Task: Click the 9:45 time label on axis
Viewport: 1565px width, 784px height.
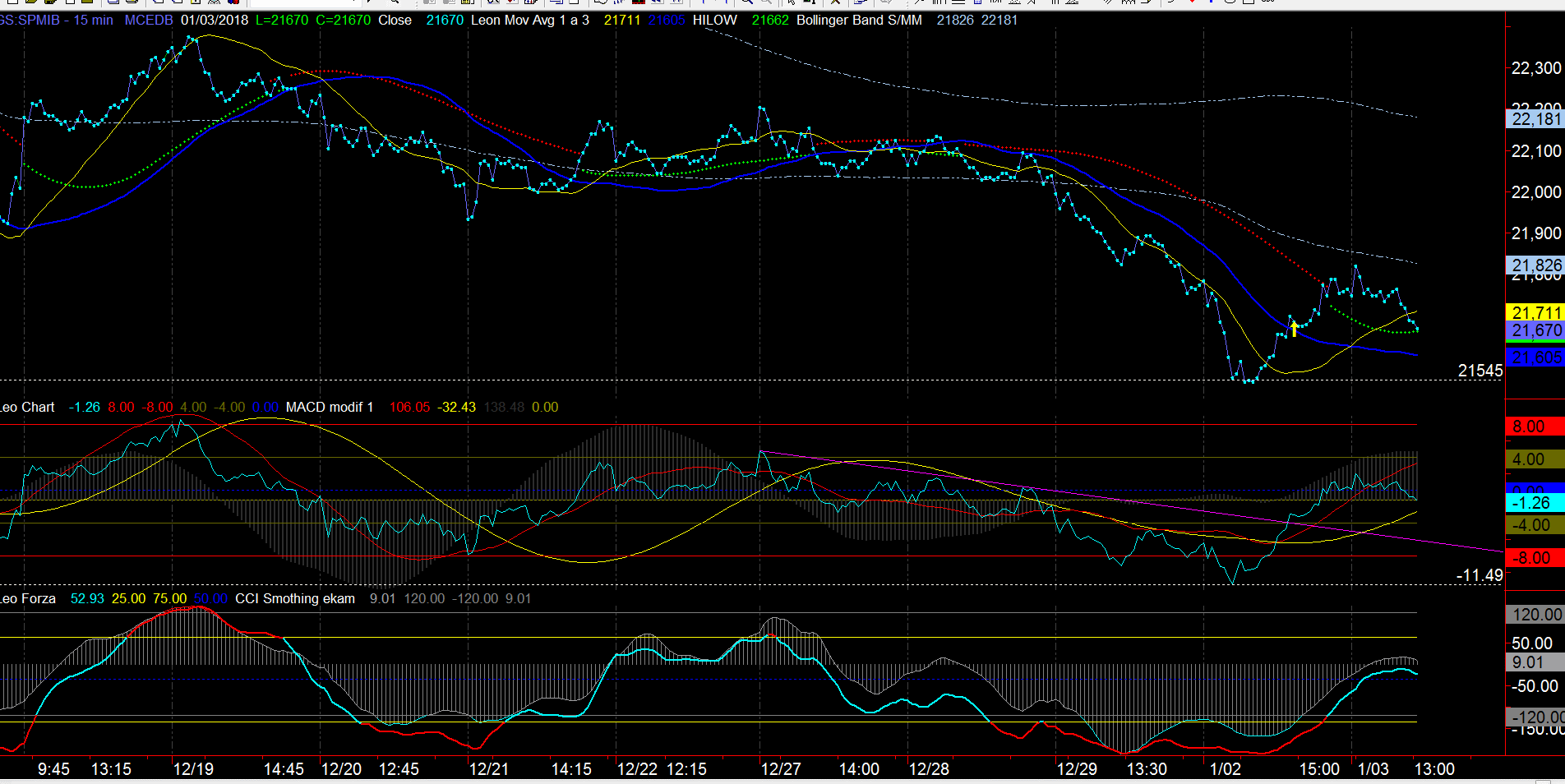Action: [x=53, y=769]
